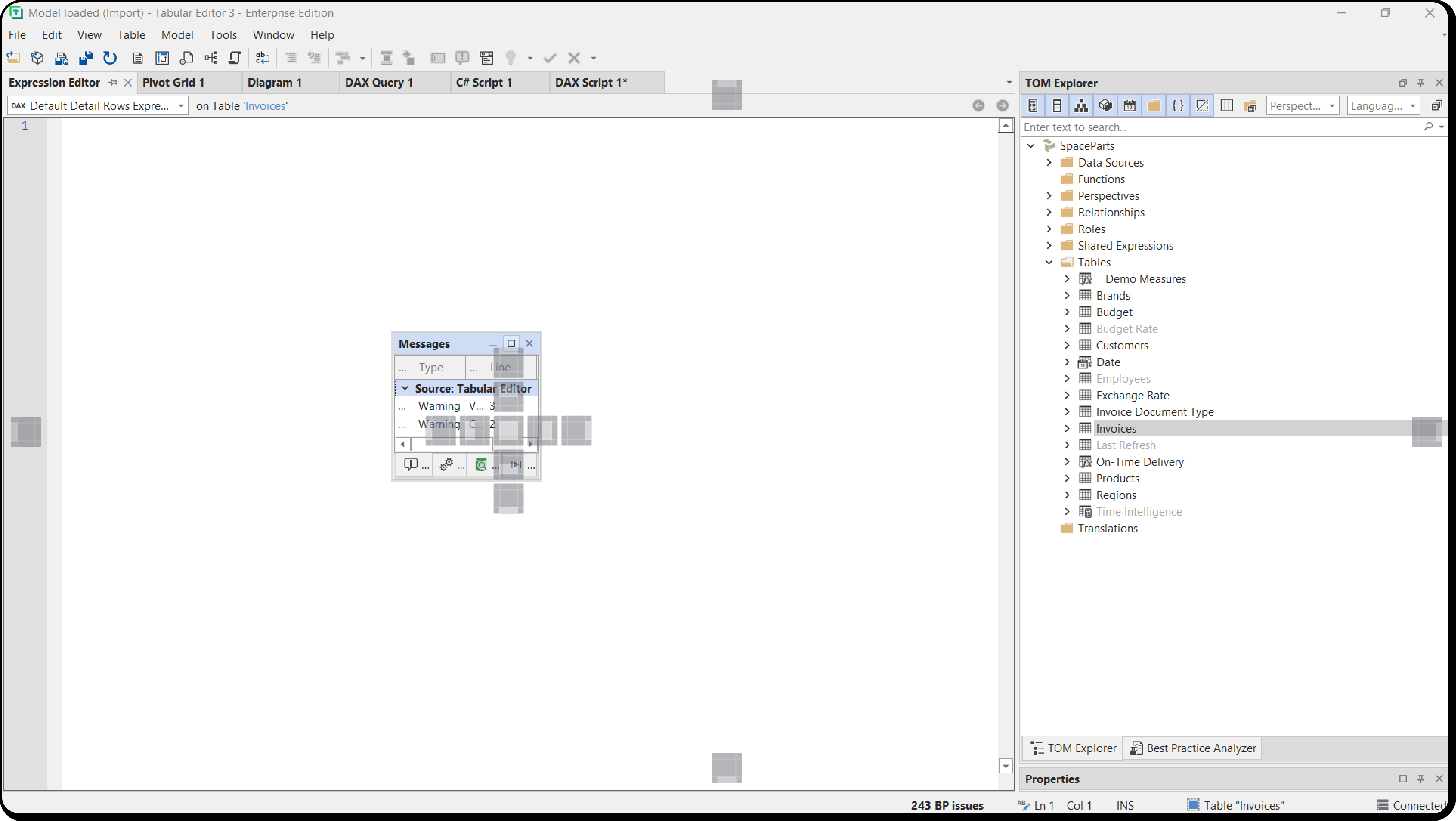The image size is (1456, 821).
Task: Click the save model to file icon
Action: click(x=61, y=58)
